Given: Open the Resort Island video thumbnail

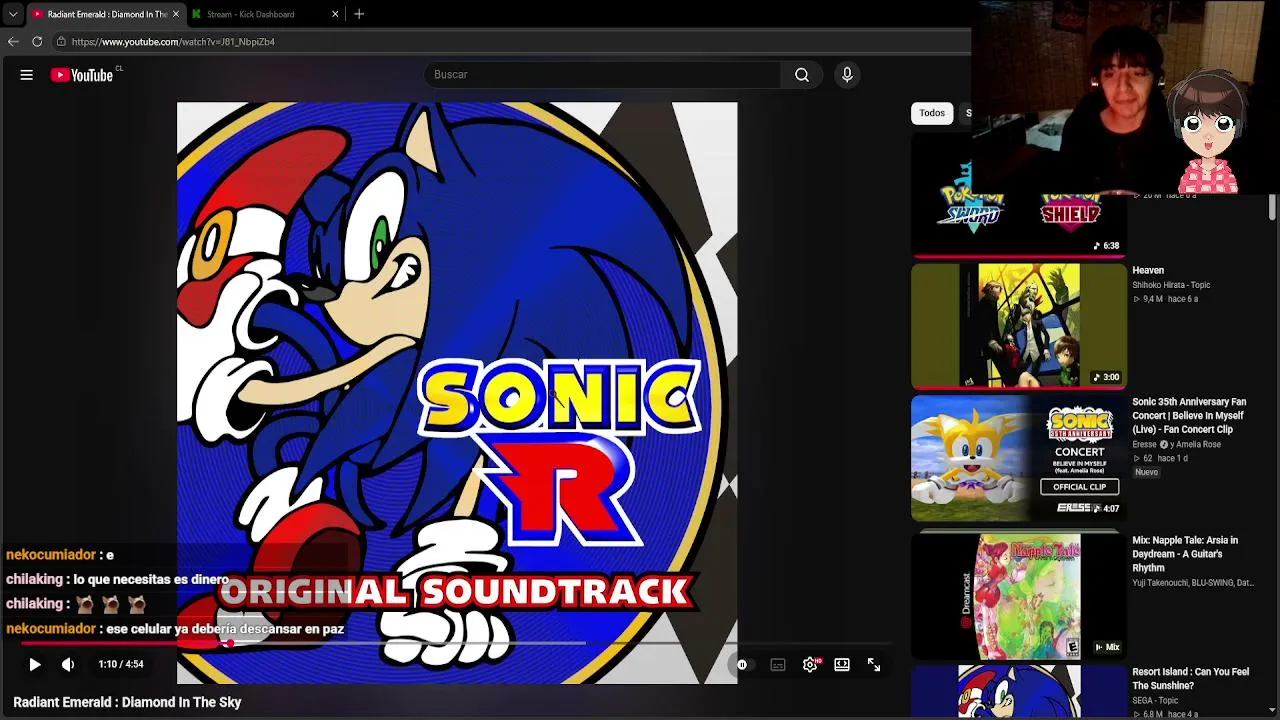Looking at the screenshot, I should pos(1018,692).
